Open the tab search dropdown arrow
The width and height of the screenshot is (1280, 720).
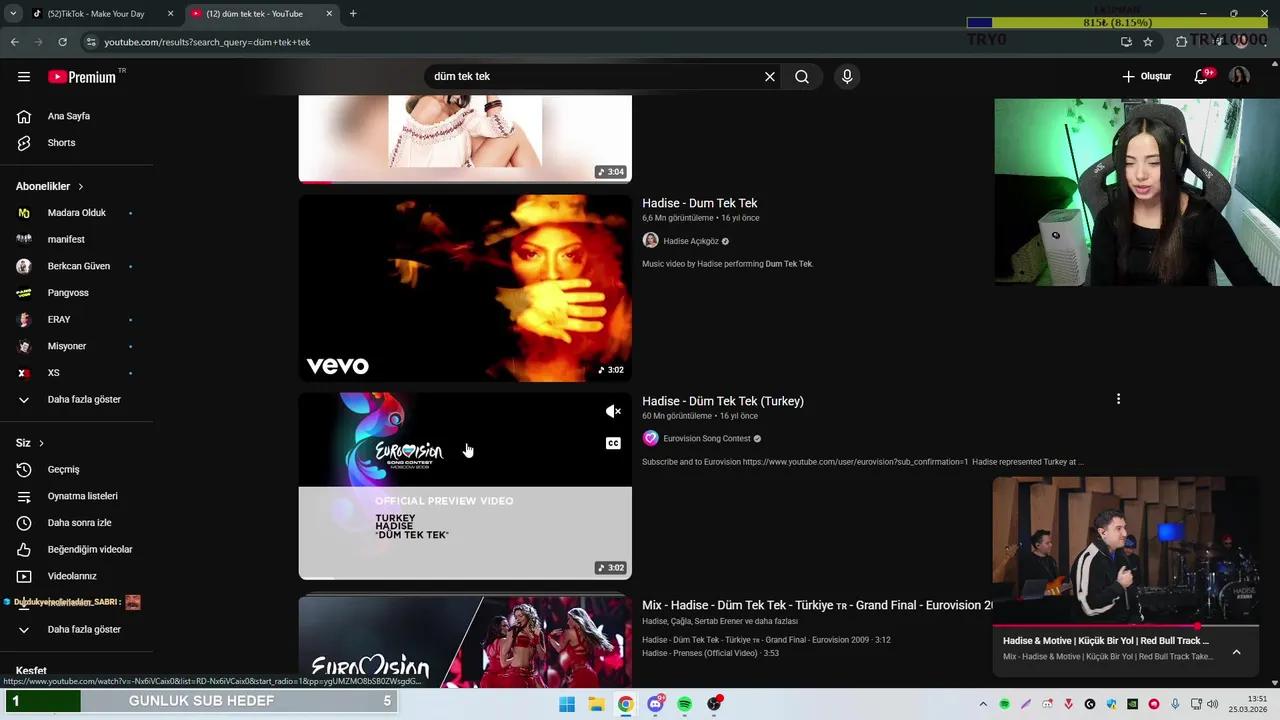click(x=13, y=14)
